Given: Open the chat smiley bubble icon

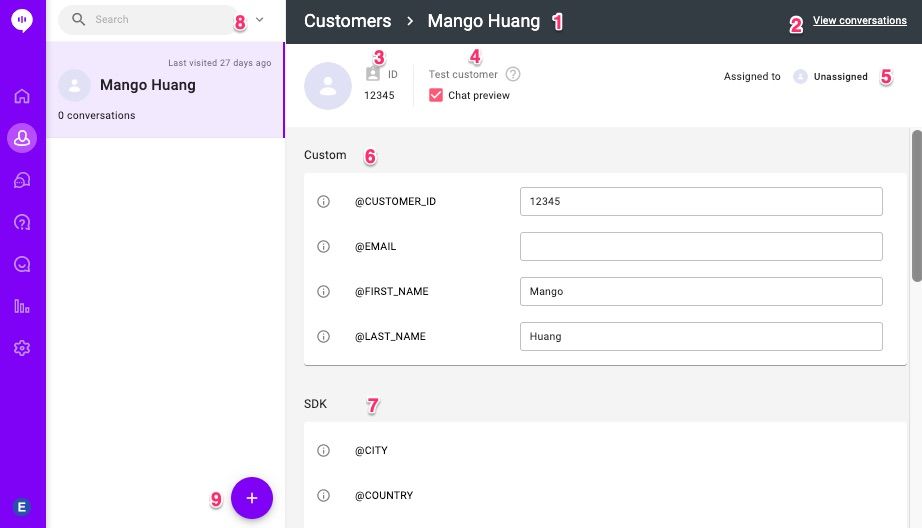Looking at the screenshot, I should pyautogui.click(x=22, y=264).
